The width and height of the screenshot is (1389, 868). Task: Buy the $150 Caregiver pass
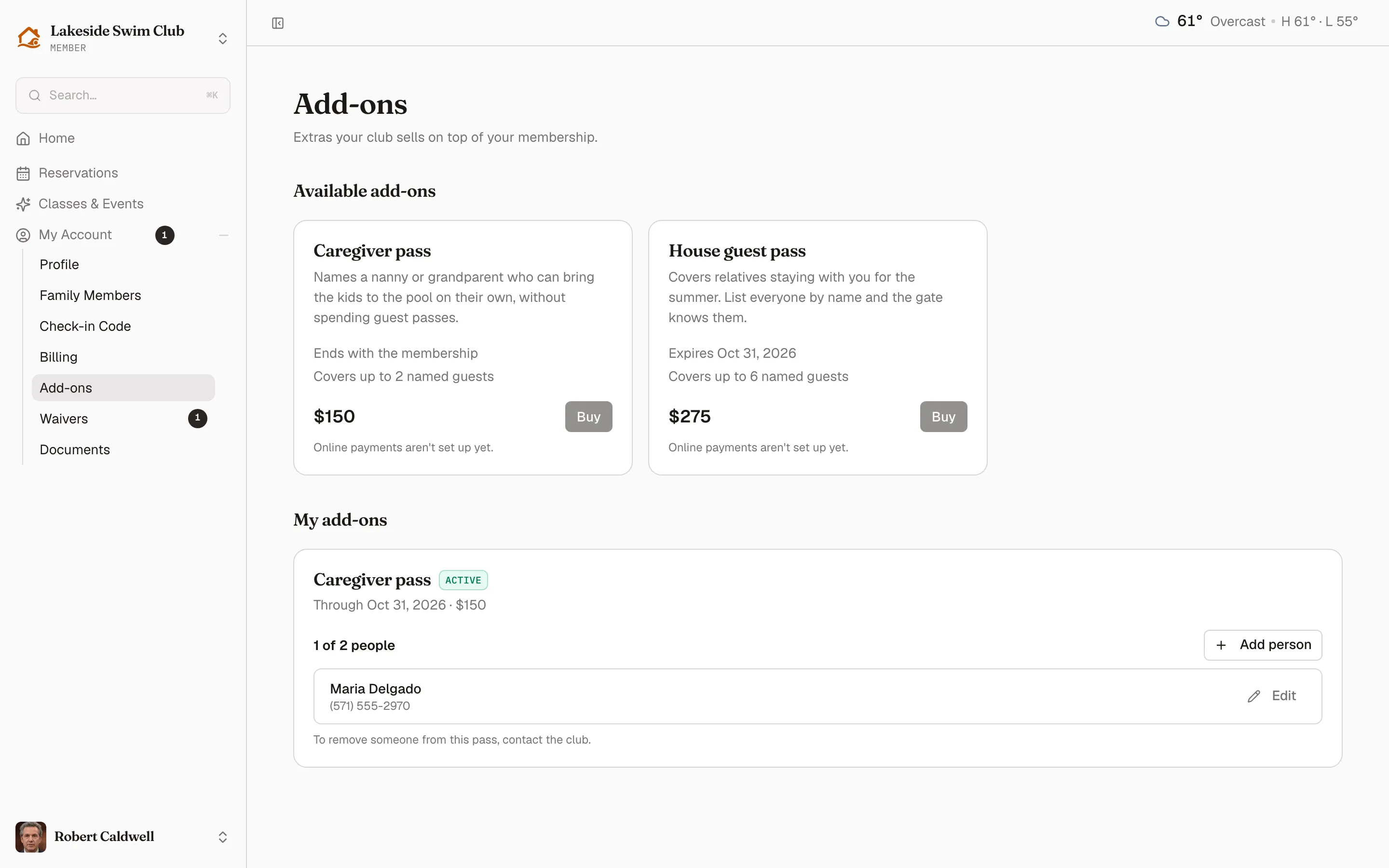(x=588, y=417)
